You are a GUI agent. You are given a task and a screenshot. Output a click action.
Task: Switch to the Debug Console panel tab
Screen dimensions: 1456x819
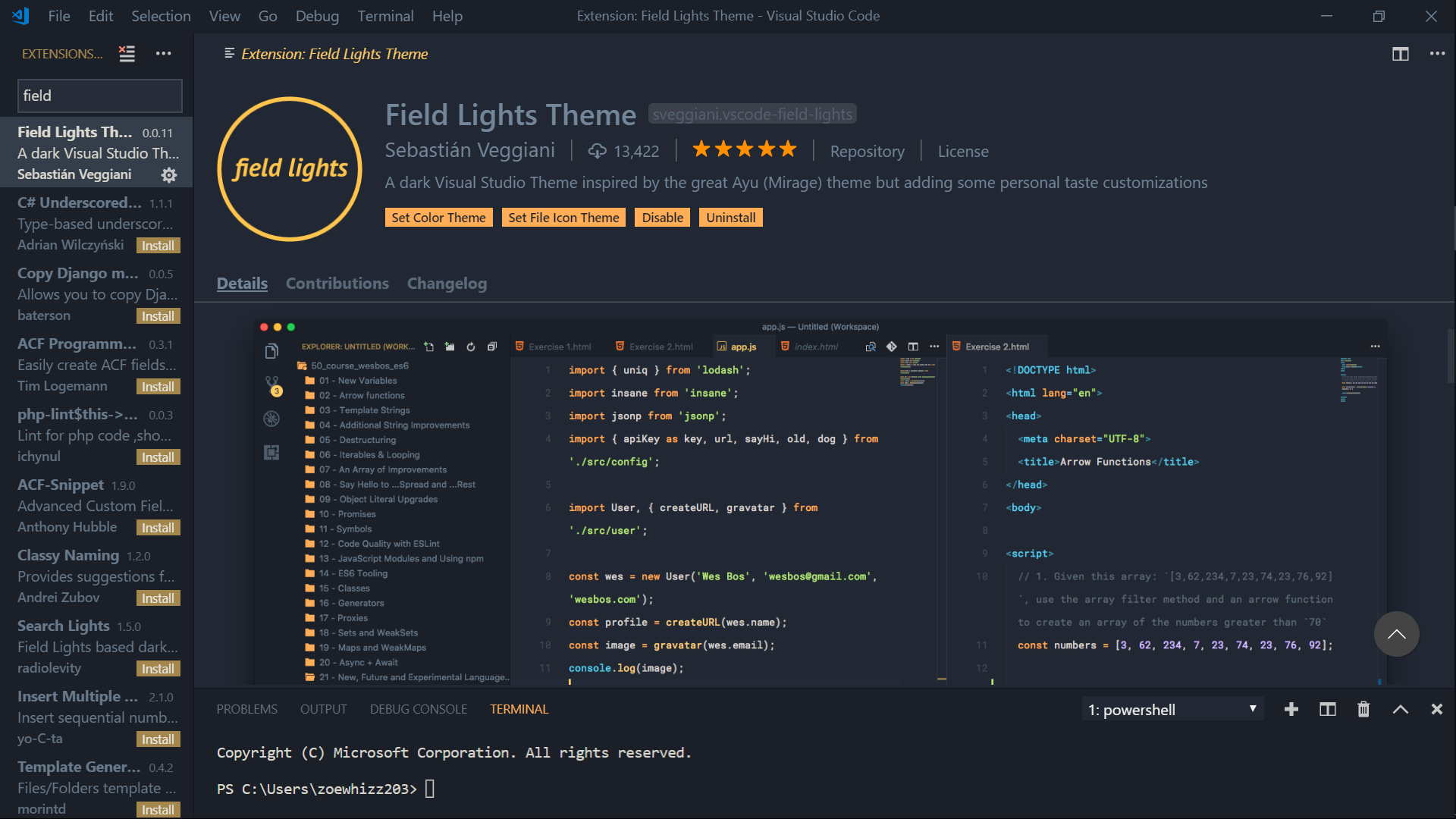pos(418,709)
